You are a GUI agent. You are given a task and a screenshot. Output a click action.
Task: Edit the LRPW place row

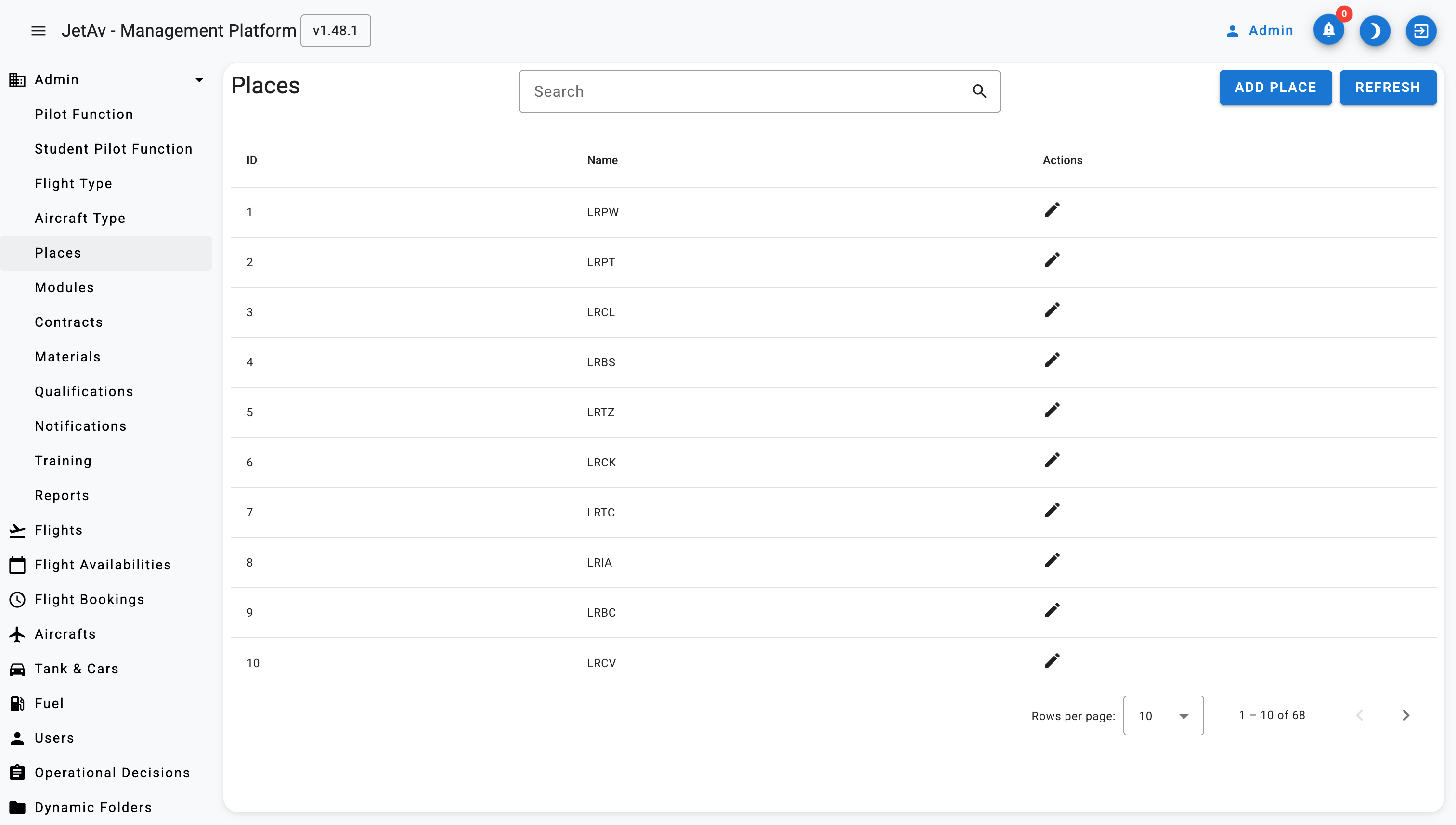click(x=1052, y=210)
